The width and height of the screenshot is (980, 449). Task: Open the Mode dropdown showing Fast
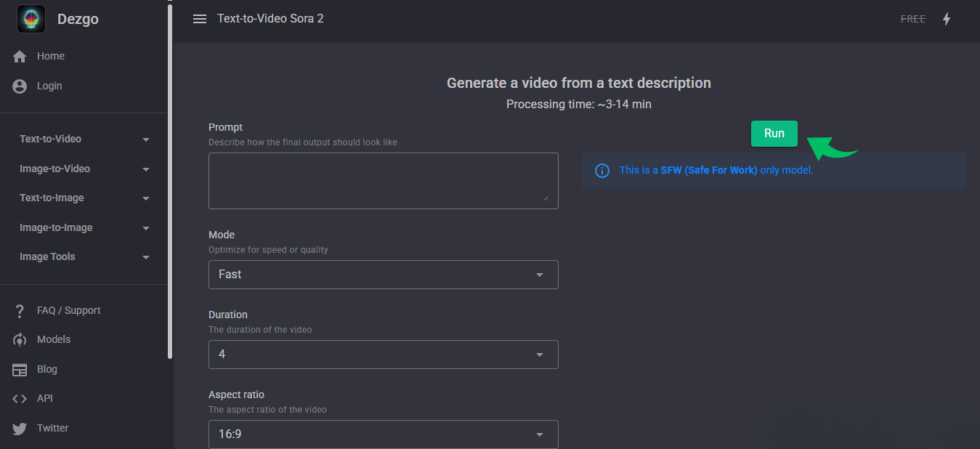pyautogui.click(x=383, y=275)
